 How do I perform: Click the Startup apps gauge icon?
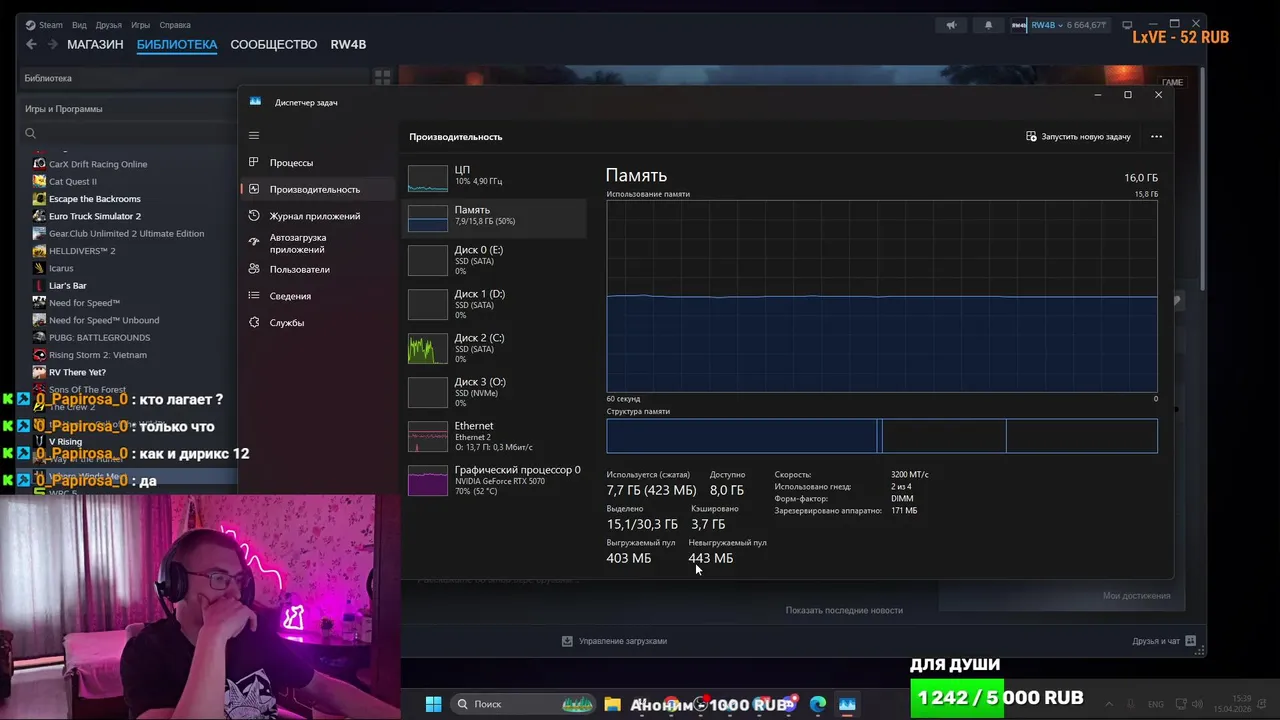[x=254, y=243]
